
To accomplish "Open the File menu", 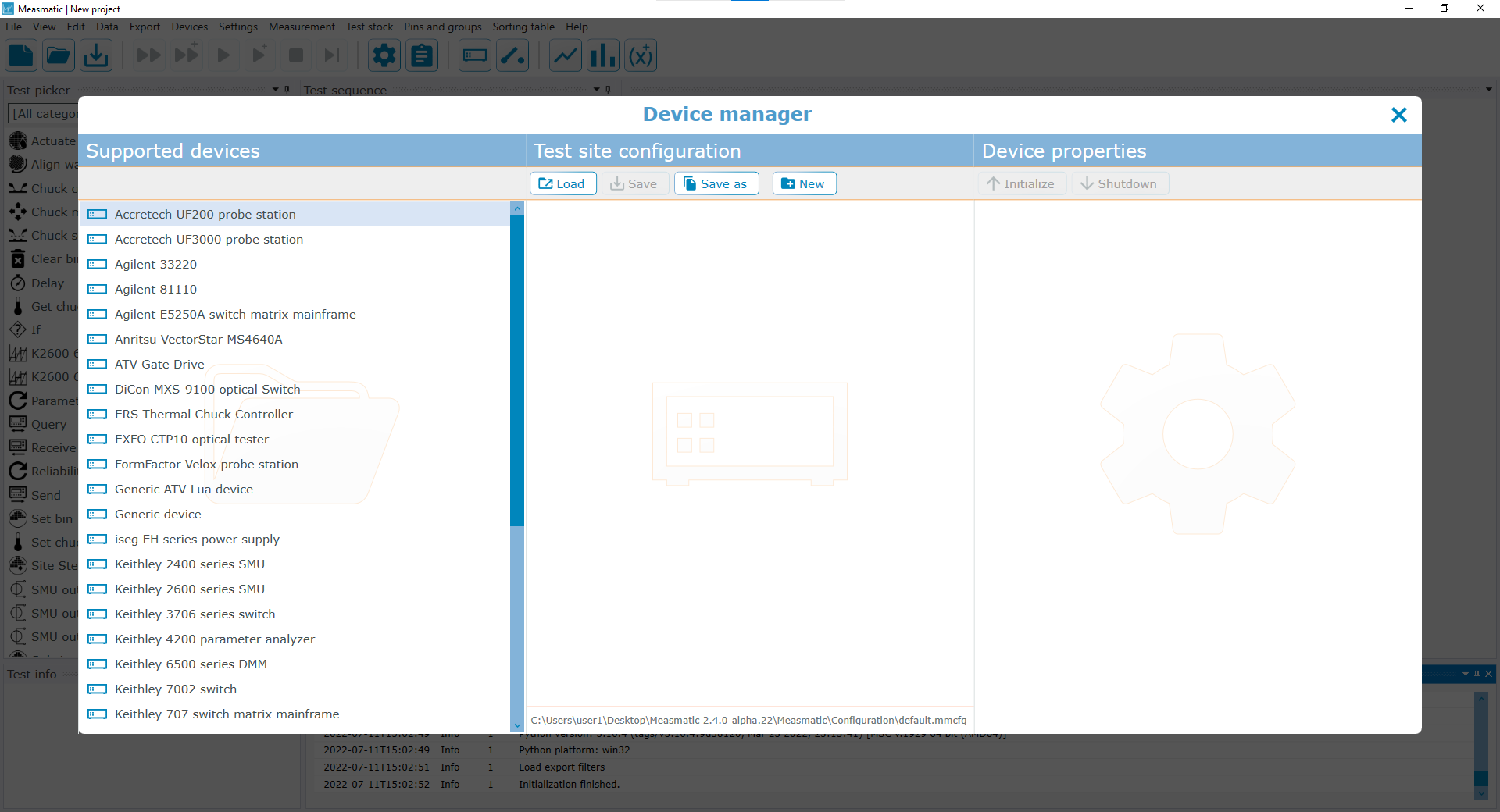I will [13, 27].
